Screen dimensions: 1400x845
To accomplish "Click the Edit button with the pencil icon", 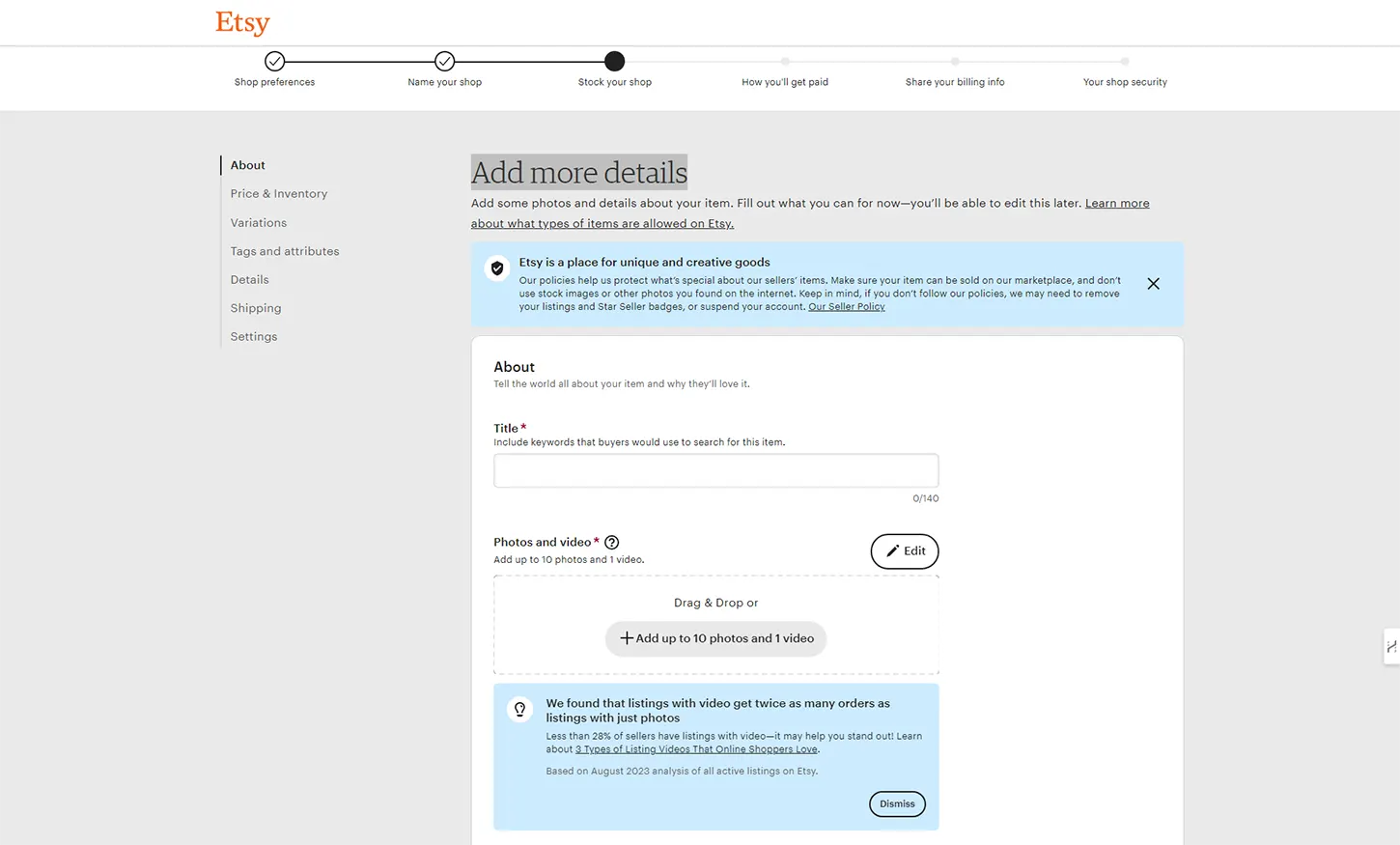I will coord(905,551).
